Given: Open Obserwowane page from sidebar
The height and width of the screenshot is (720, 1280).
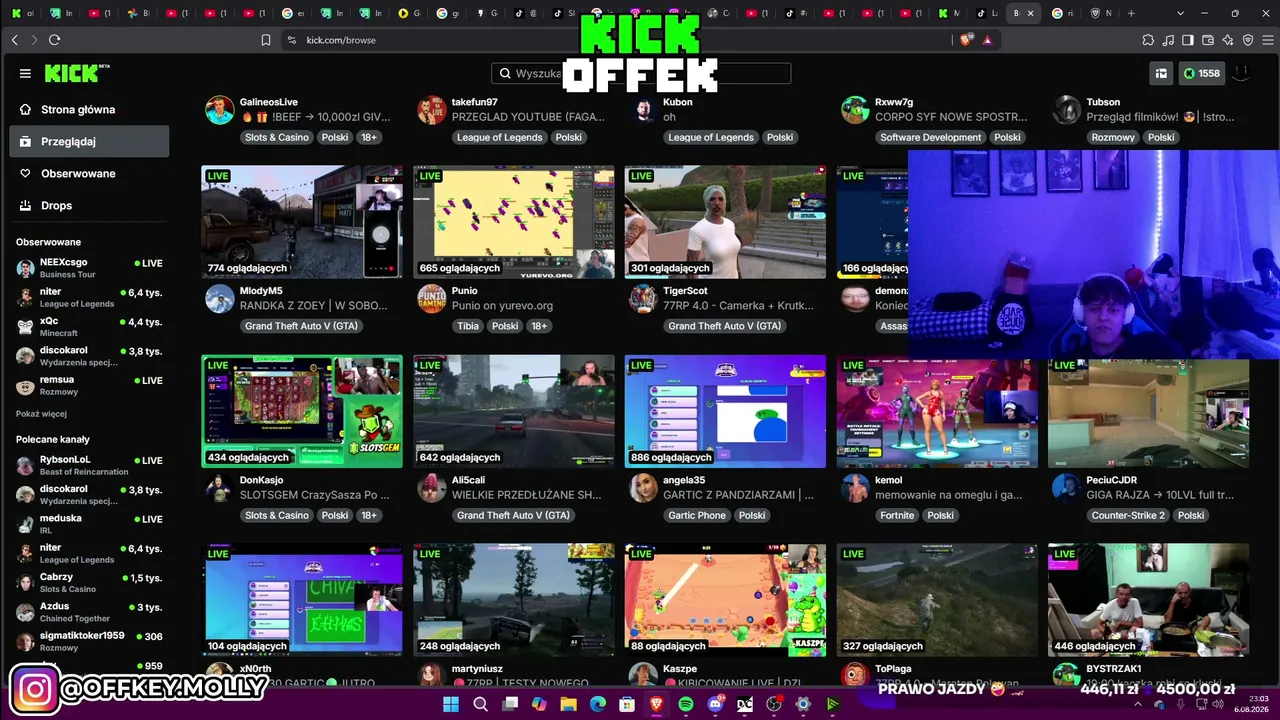Looking at the screenshot, I should pyautogui.click(x=89, y=173).
